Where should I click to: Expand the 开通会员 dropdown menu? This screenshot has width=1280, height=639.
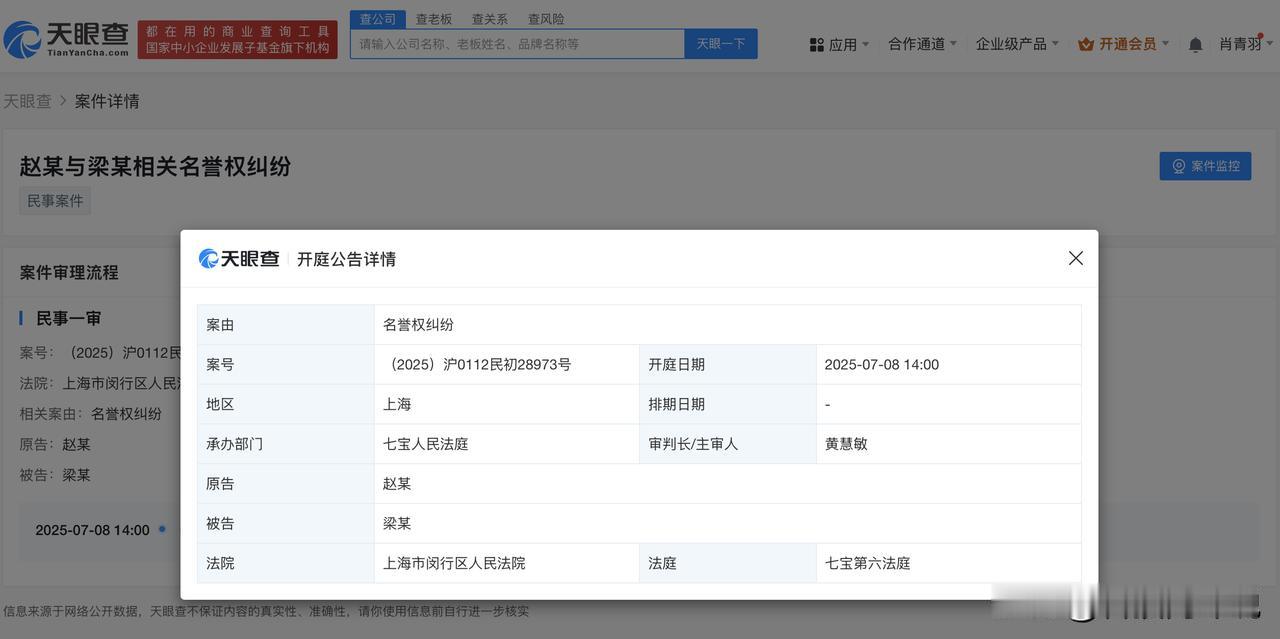[1124, 44]
